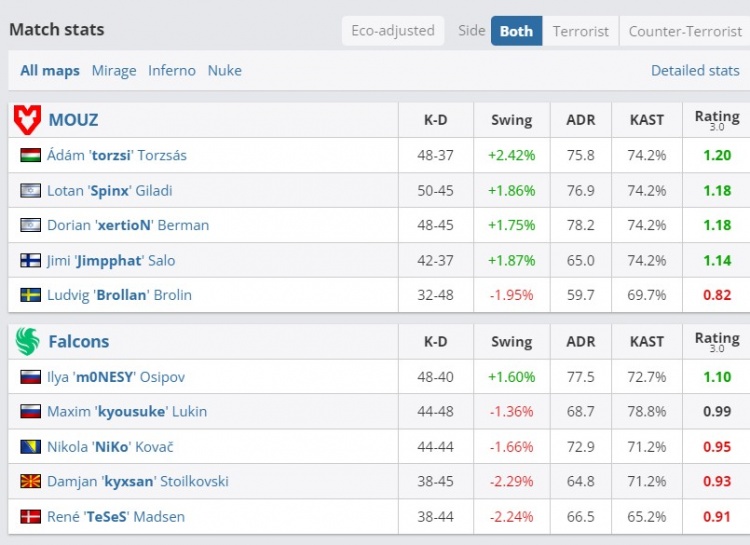The height and width of the screenshot is (545, 750).
Task: Click the Hungarian flag beside torzsi
Action: (x=30, y=156)
